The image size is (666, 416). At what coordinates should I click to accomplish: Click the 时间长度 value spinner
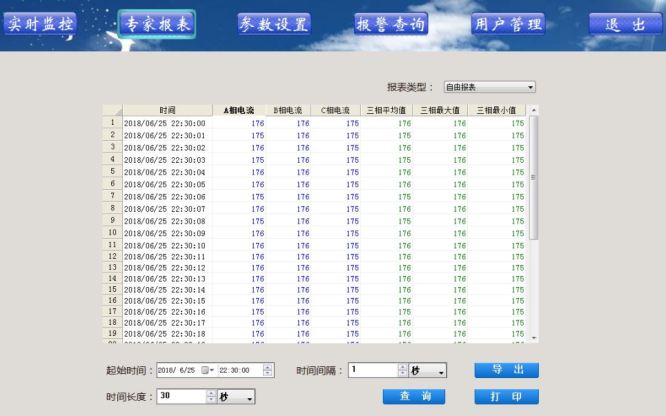coord(210,397)
